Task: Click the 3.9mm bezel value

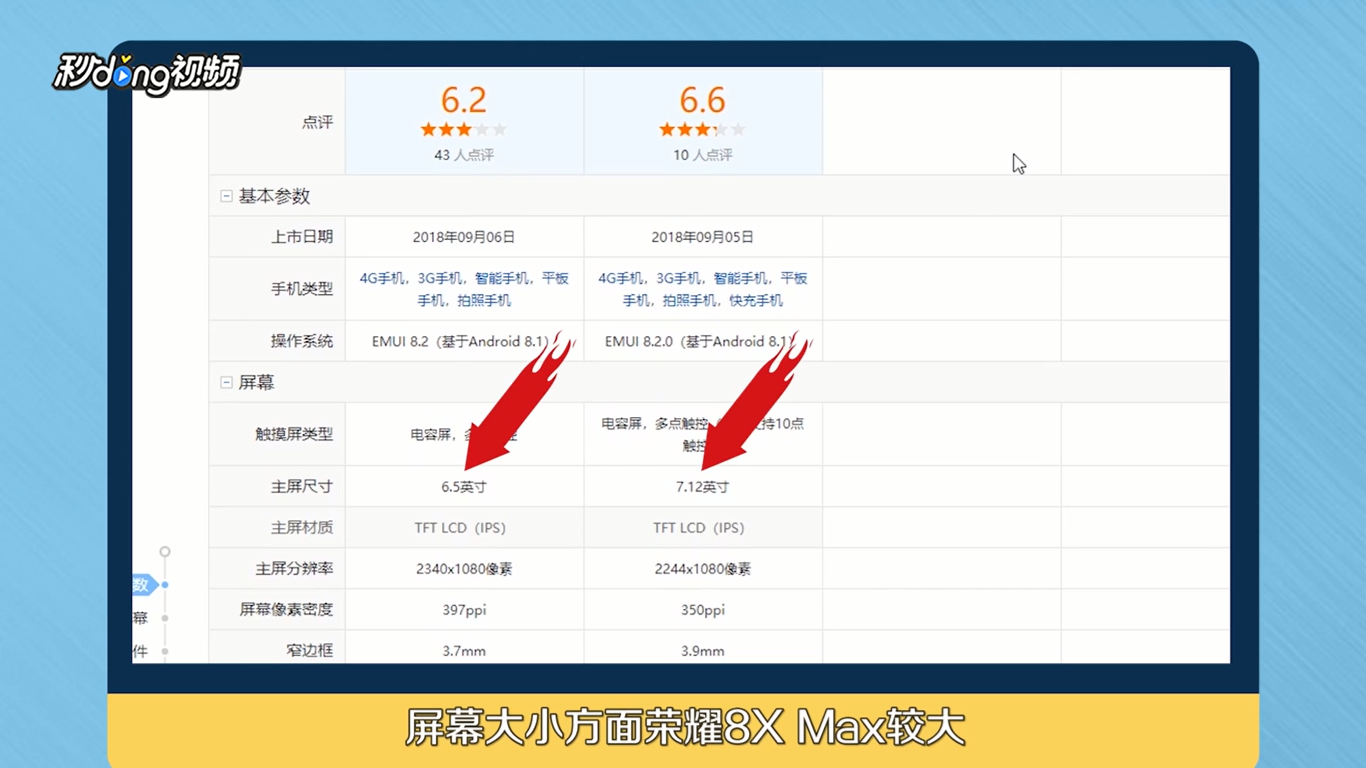Action: pyautogui.click(x=702, y=651)
